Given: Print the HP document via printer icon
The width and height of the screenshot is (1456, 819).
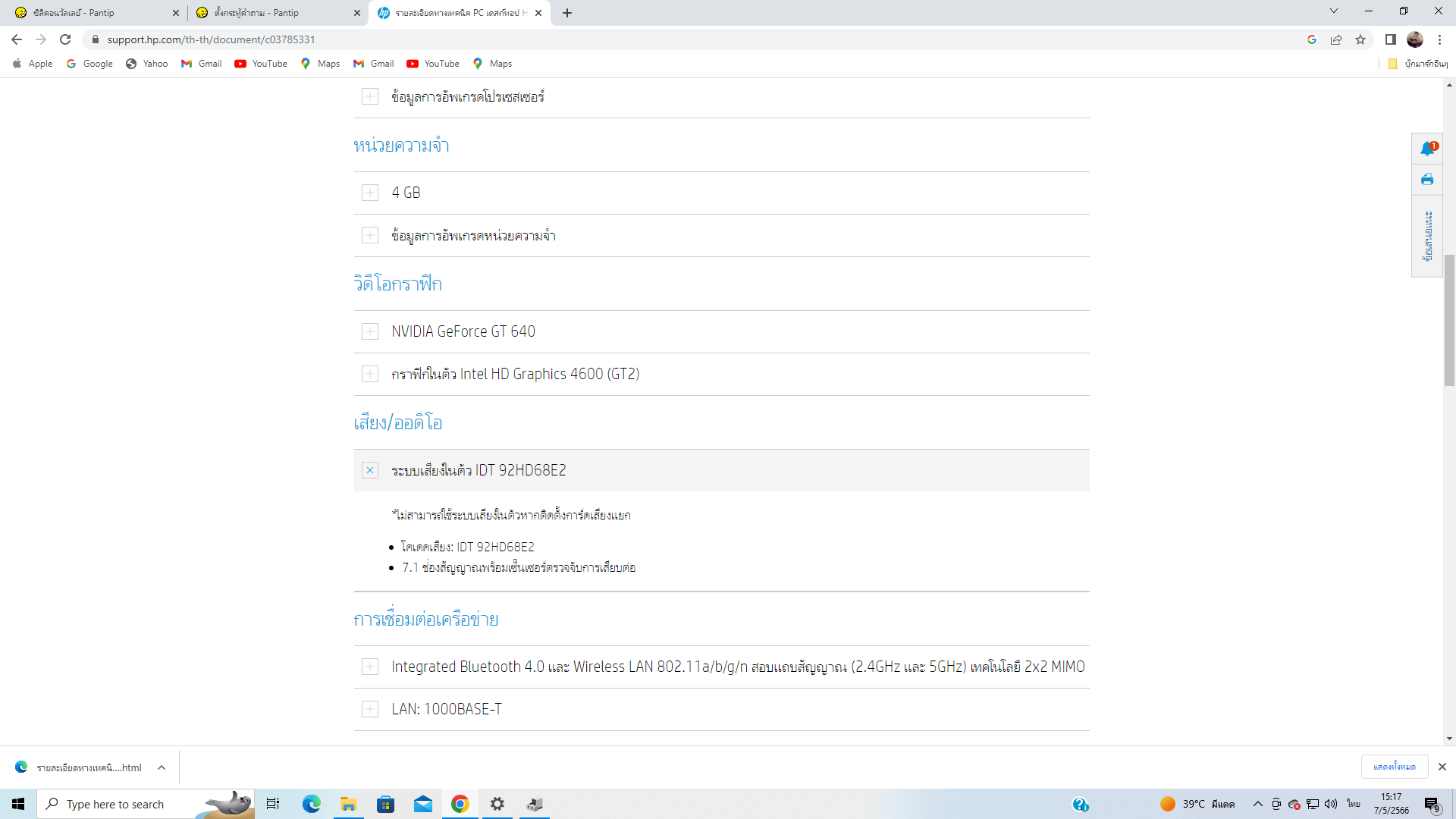Looking at the screenshot, I should click(1427, 180).
